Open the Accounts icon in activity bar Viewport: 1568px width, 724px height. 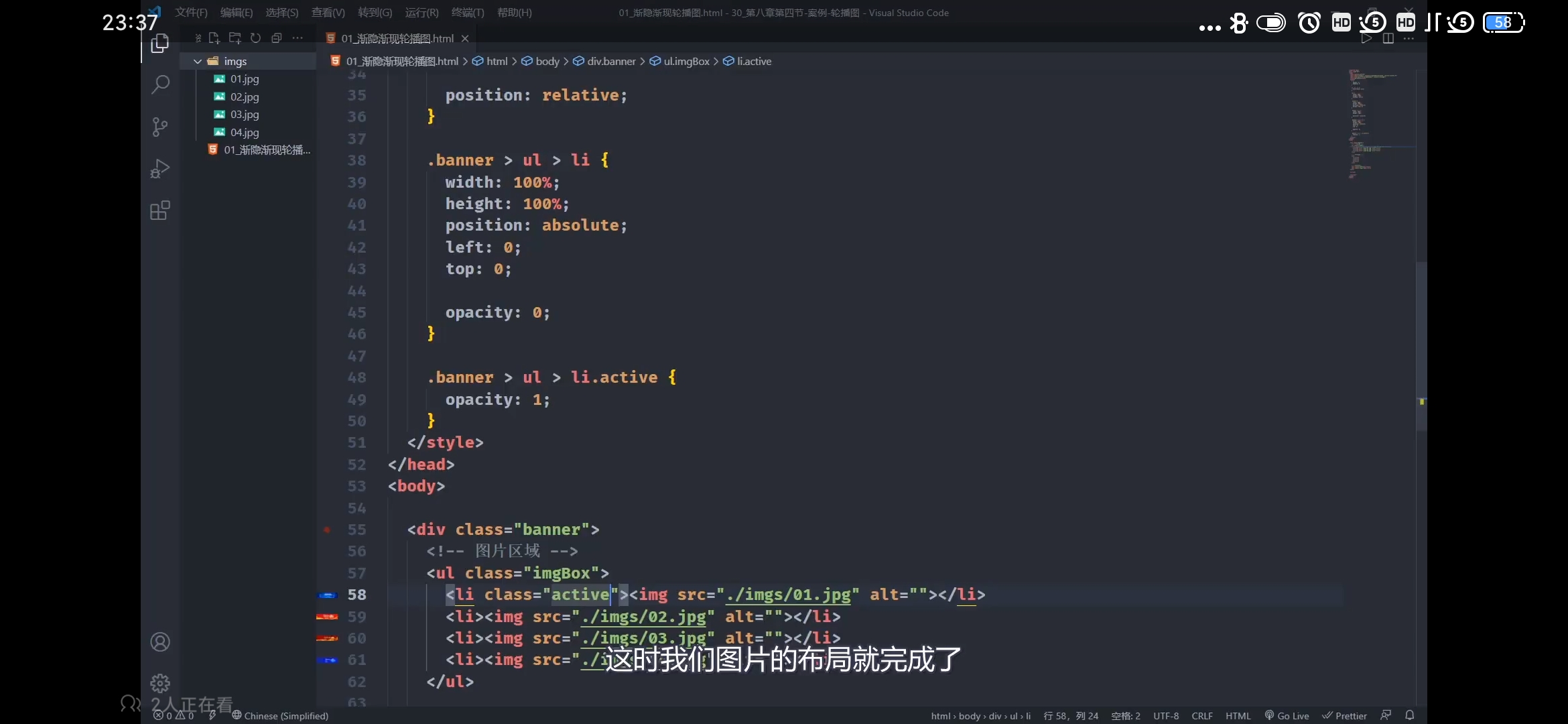point(160,642)
